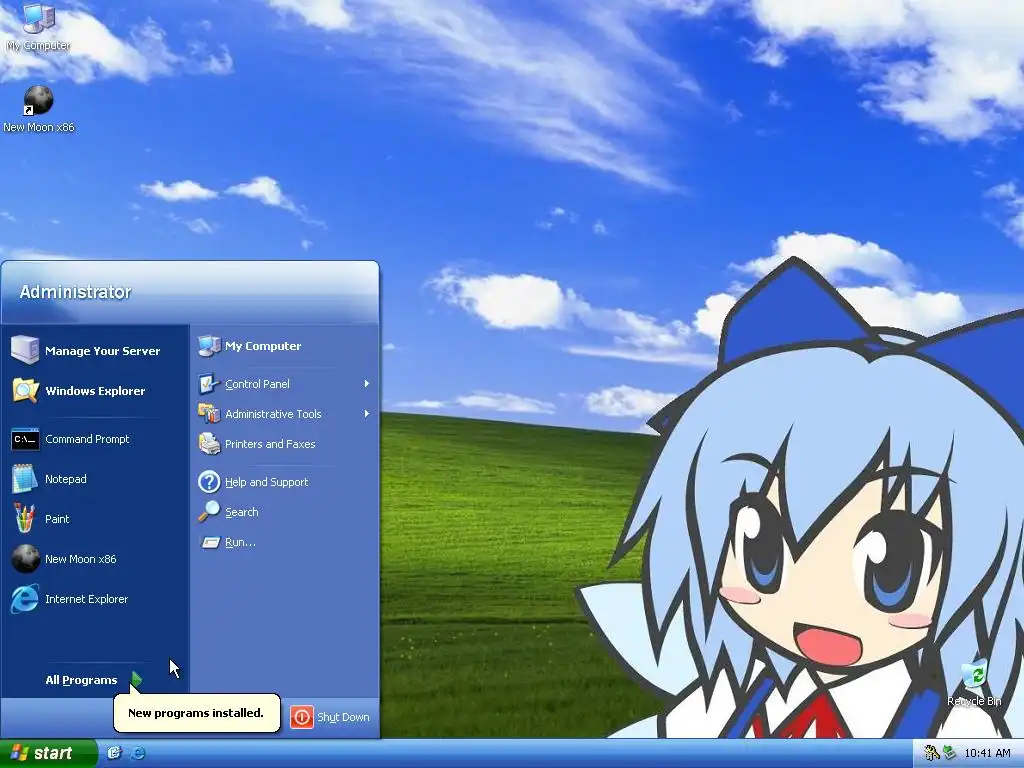Click the Run icon in Start menu

pos(210,542)
